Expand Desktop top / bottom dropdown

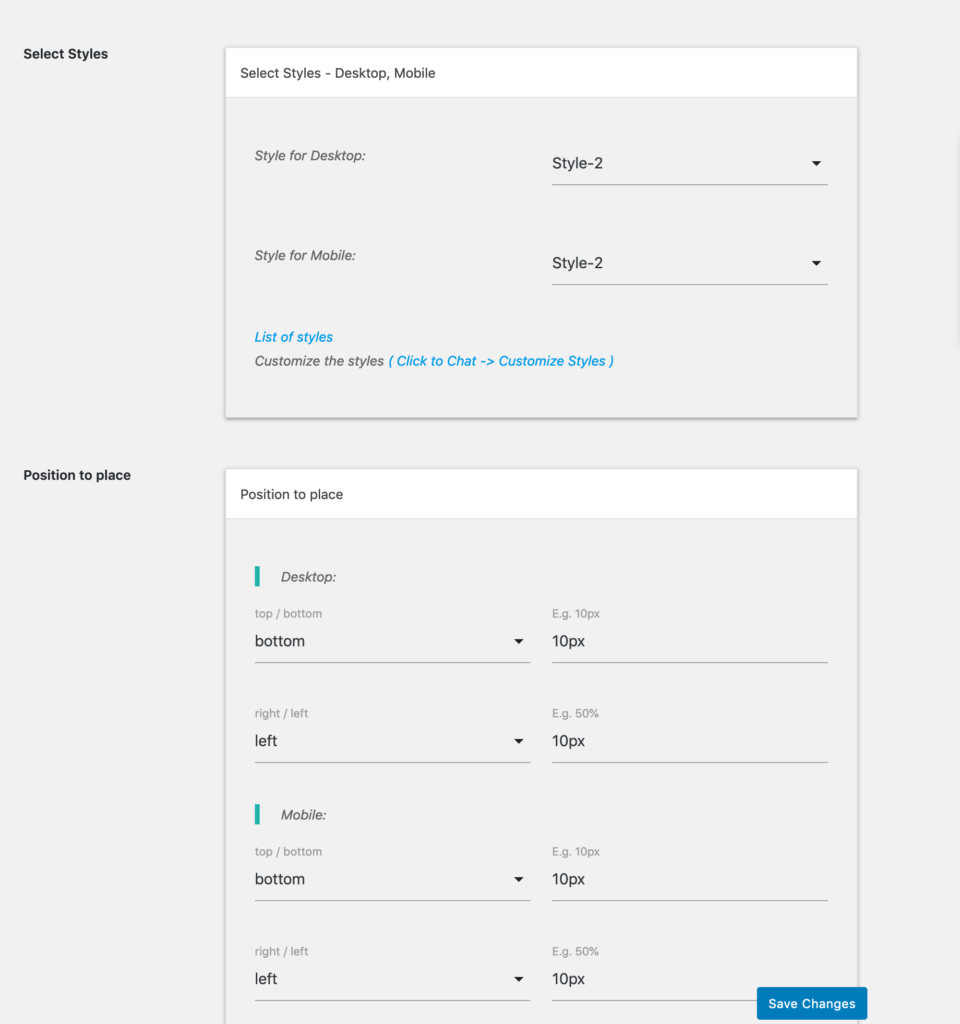click(392, 641)
